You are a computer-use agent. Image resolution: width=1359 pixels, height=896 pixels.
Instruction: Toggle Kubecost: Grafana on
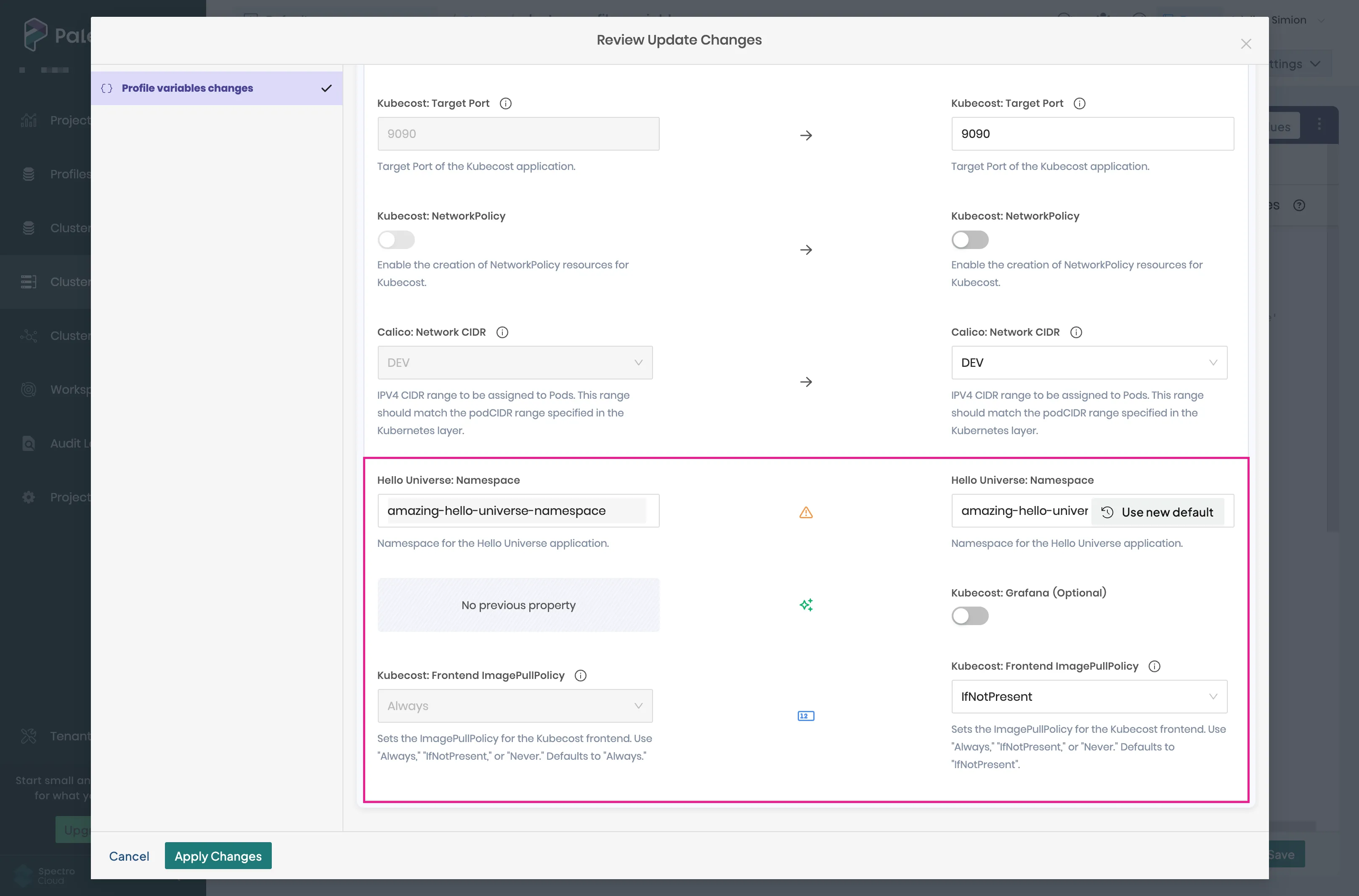click(970, 616)
